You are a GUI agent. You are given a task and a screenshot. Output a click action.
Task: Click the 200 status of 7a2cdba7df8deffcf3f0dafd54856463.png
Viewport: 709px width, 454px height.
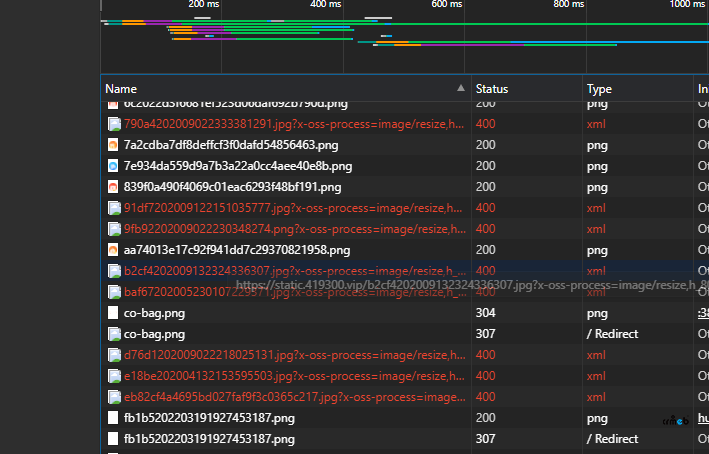486,145
